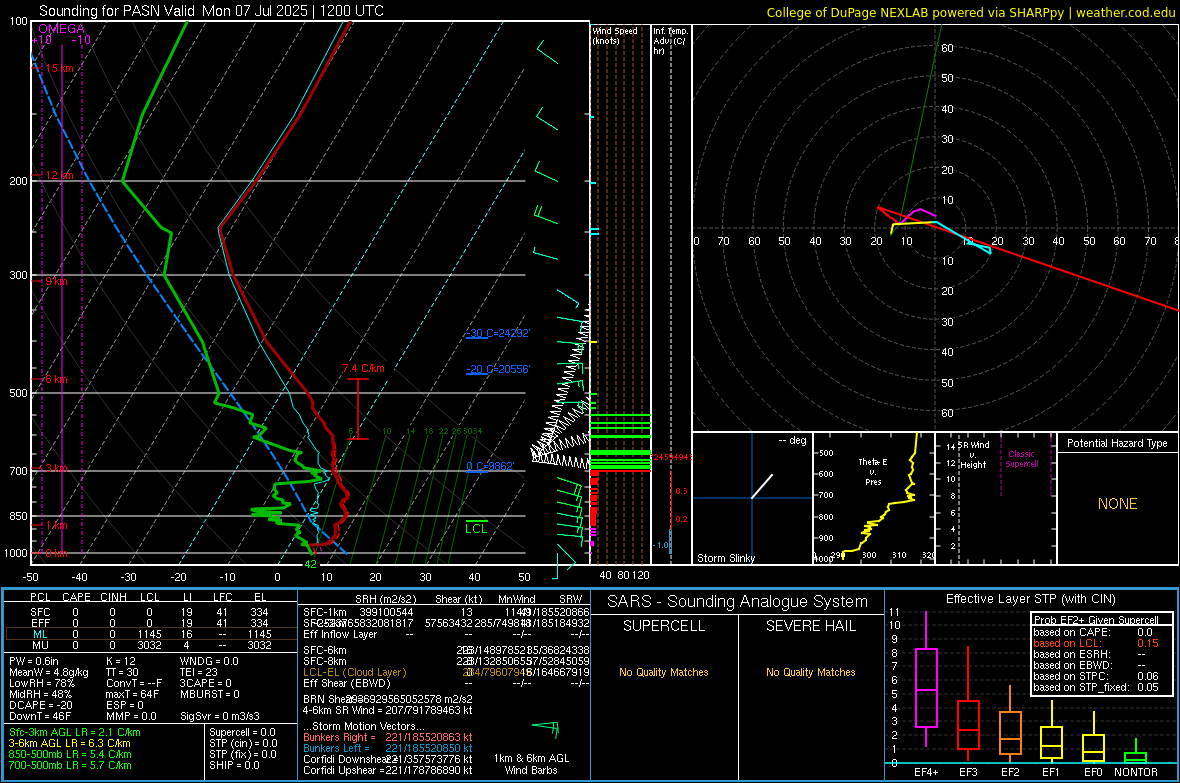The width and height of the screenshot is (1180, 783).
Task: Click the 15 km height marker
Action: tap(59, 69)
